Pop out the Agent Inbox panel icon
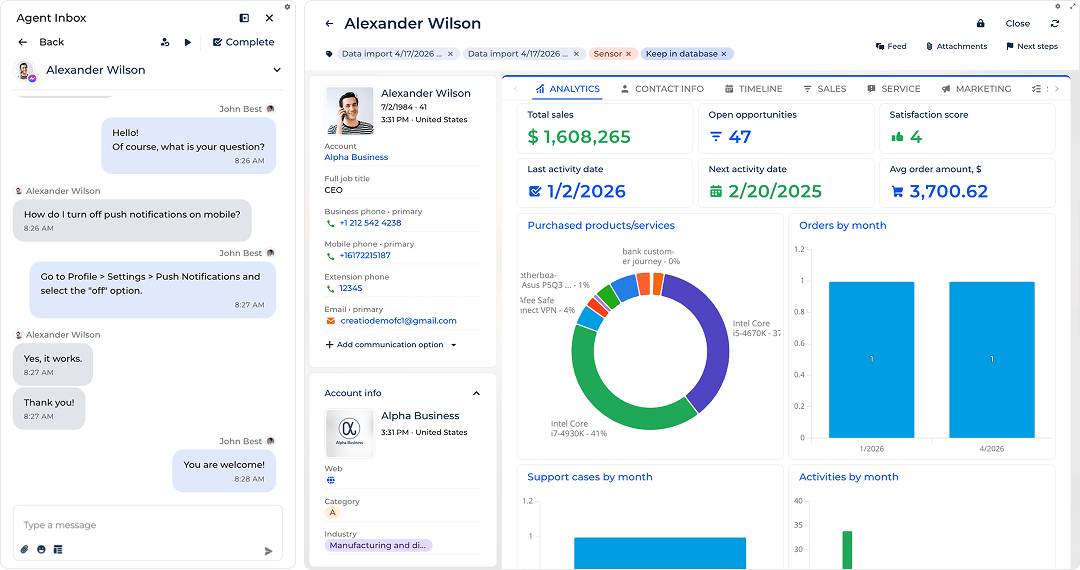The height and width of the screenshot is (570, 1080). click(x=244, y=18)
